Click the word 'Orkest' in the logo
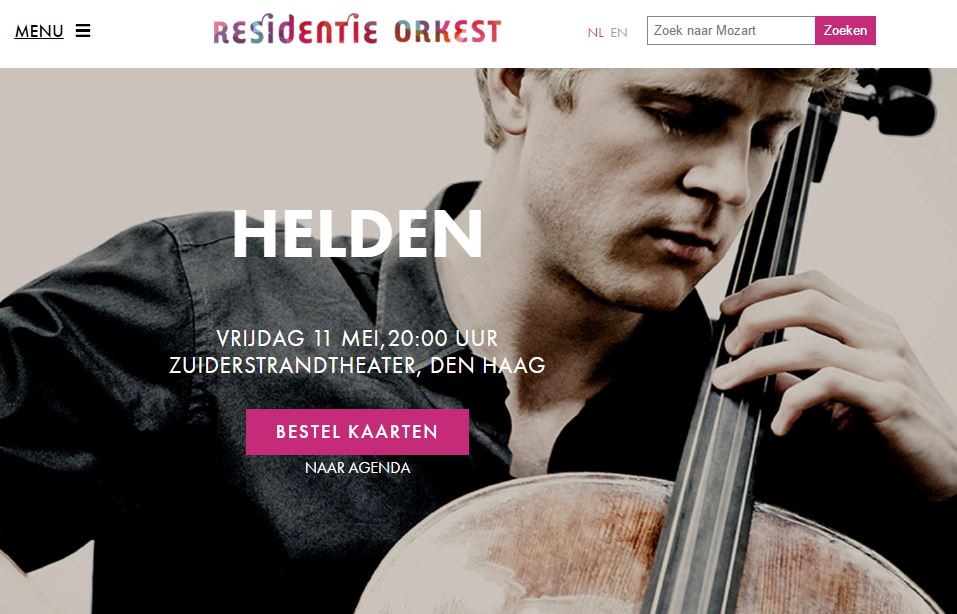This screenshot has width=957, height=614. tap(447, 31)
